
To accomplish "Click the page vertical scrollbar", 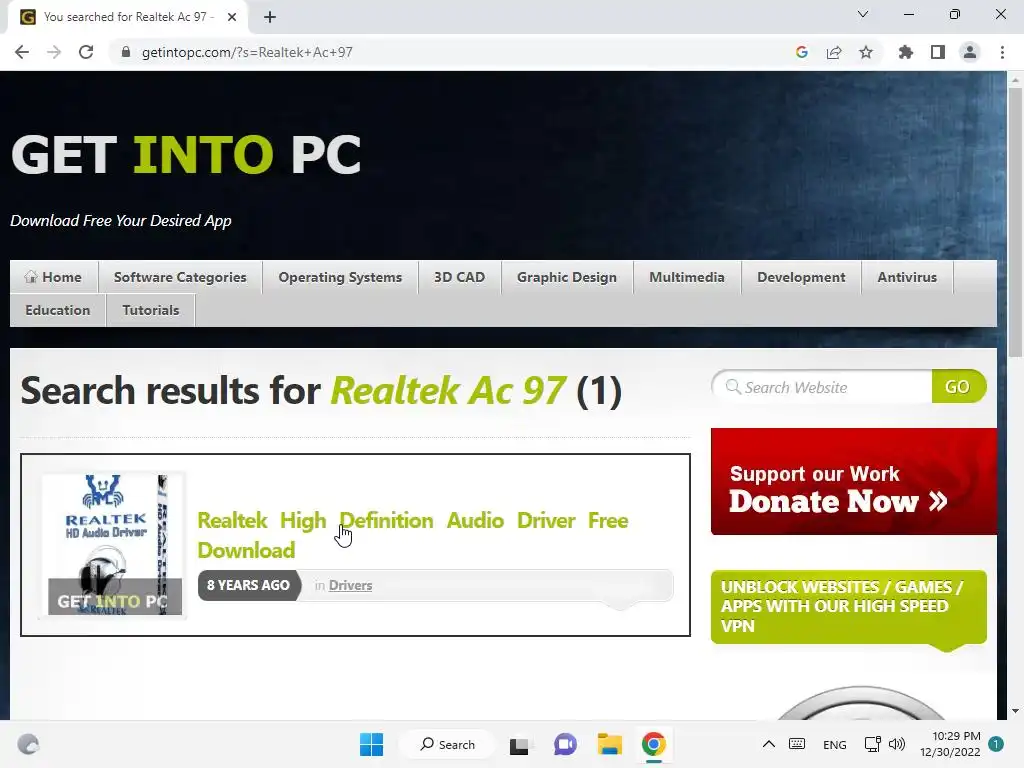I will [1015, 222].
